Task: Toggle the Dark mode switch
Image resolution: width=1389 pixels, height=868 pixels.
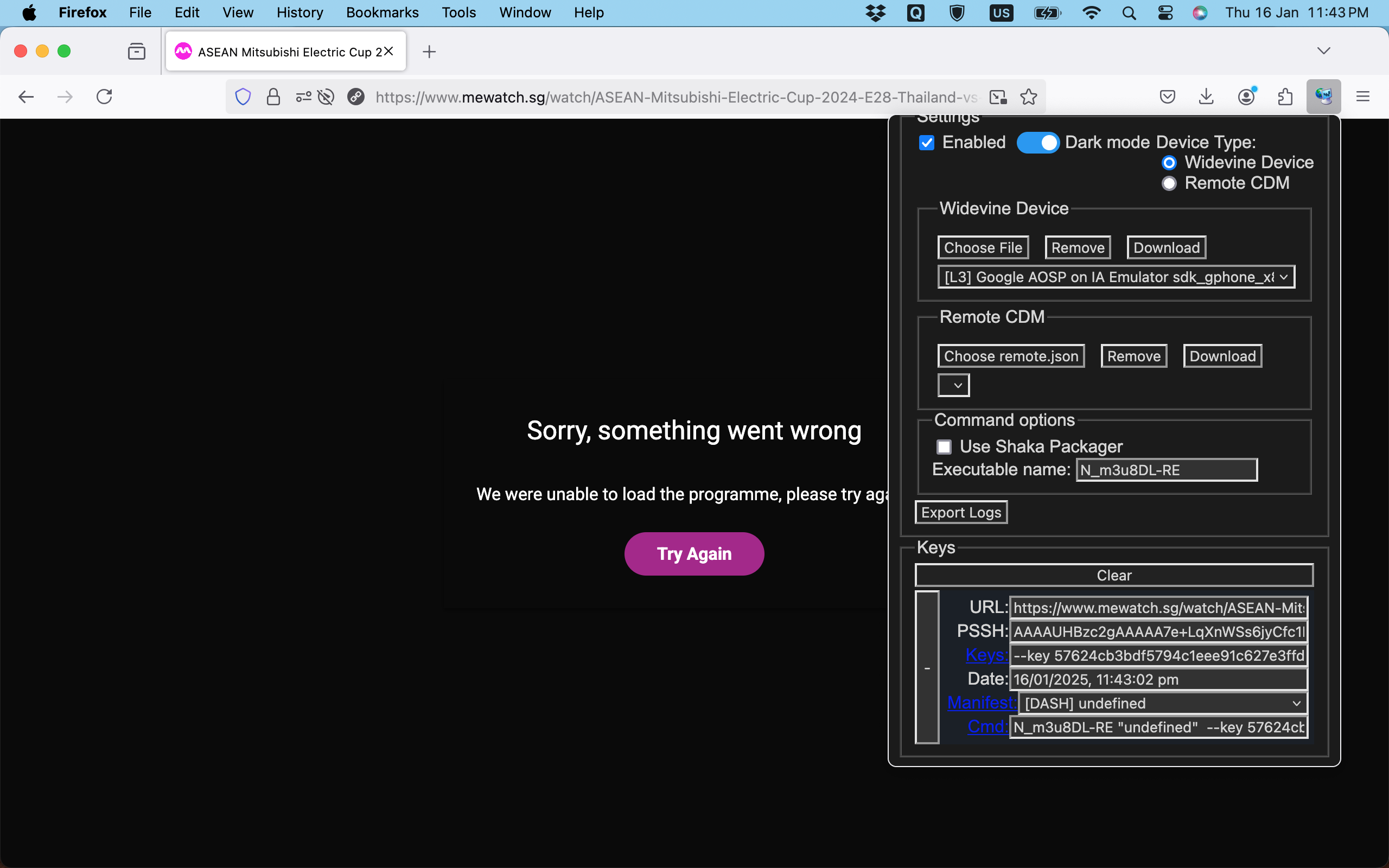Action: [1038, 142]
